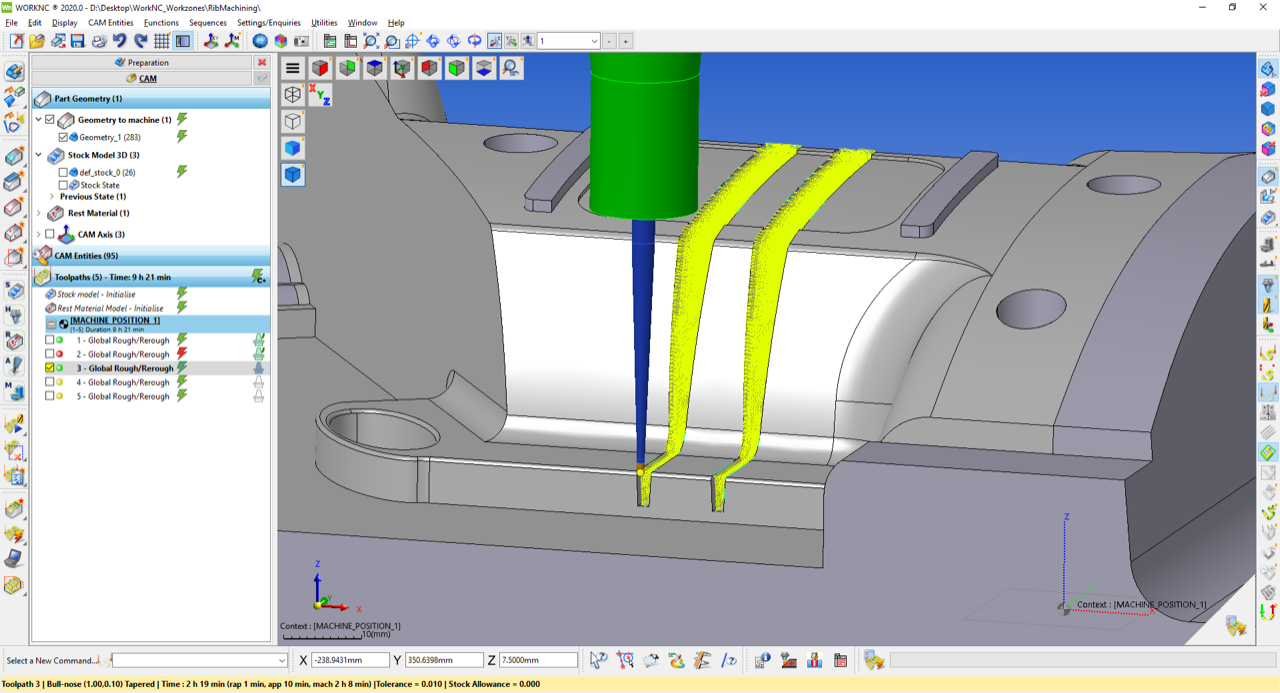Open the view number dropdown showing 1
This screenshot has width=1280, height=693.
[594, 41]
